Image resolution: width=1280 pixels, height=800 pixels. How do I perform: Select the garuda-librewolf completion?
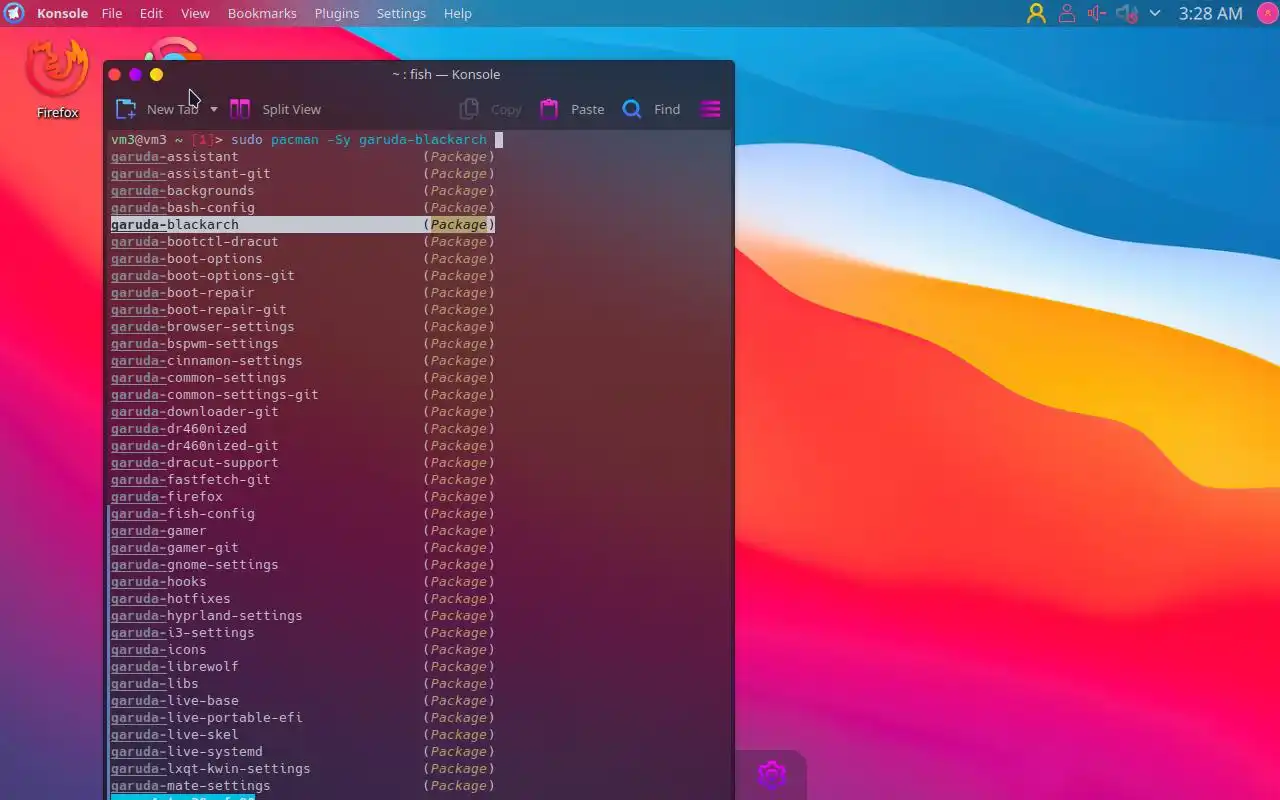[303, 666]
